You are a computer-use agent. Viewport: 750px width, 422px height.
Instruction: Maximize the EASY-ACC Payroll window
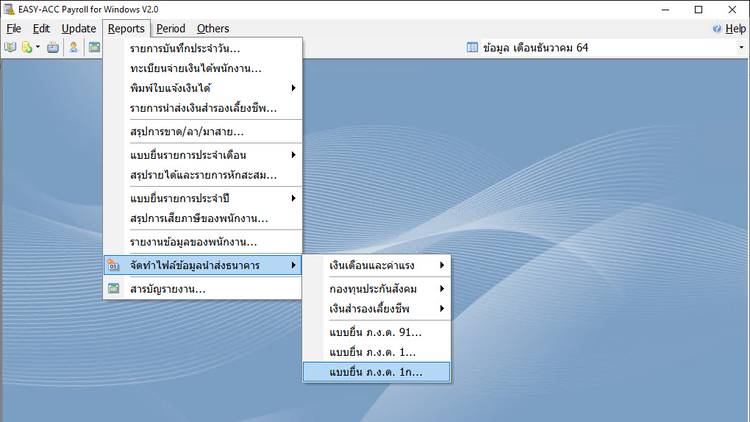[699, 10]
